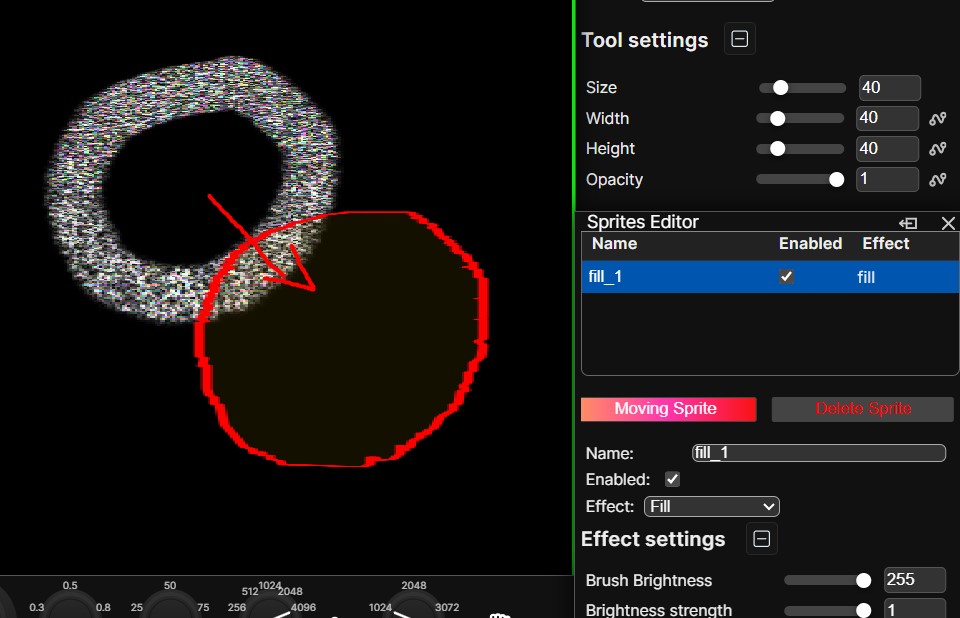Viewport: 960px width, 618px height.
Task: Collapse the Effect settings section
Action: coord(761,539)
